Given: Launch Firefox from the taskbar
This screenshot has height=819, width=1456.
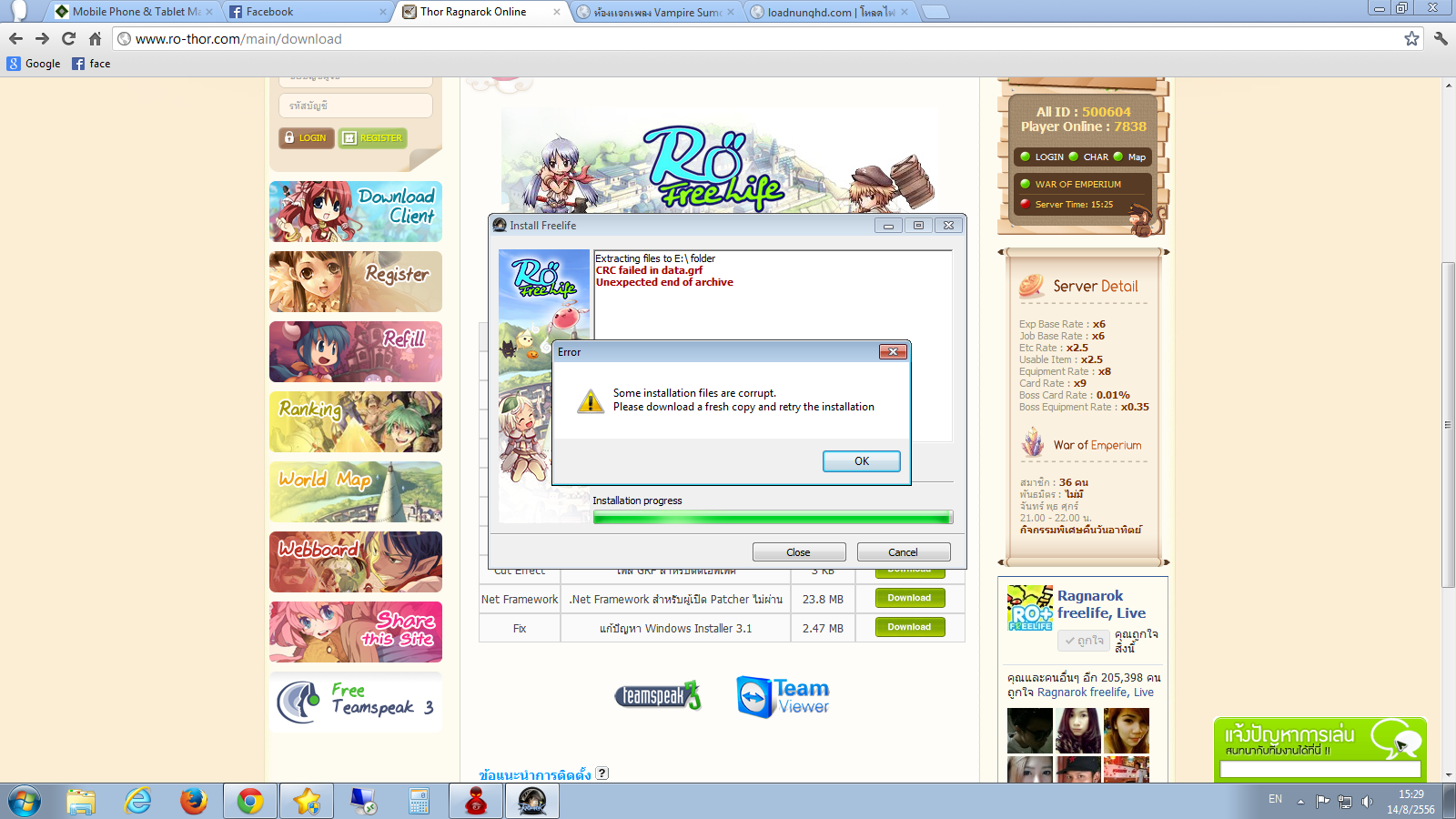Looking at the screenshot, I should [x=194, y=802].
